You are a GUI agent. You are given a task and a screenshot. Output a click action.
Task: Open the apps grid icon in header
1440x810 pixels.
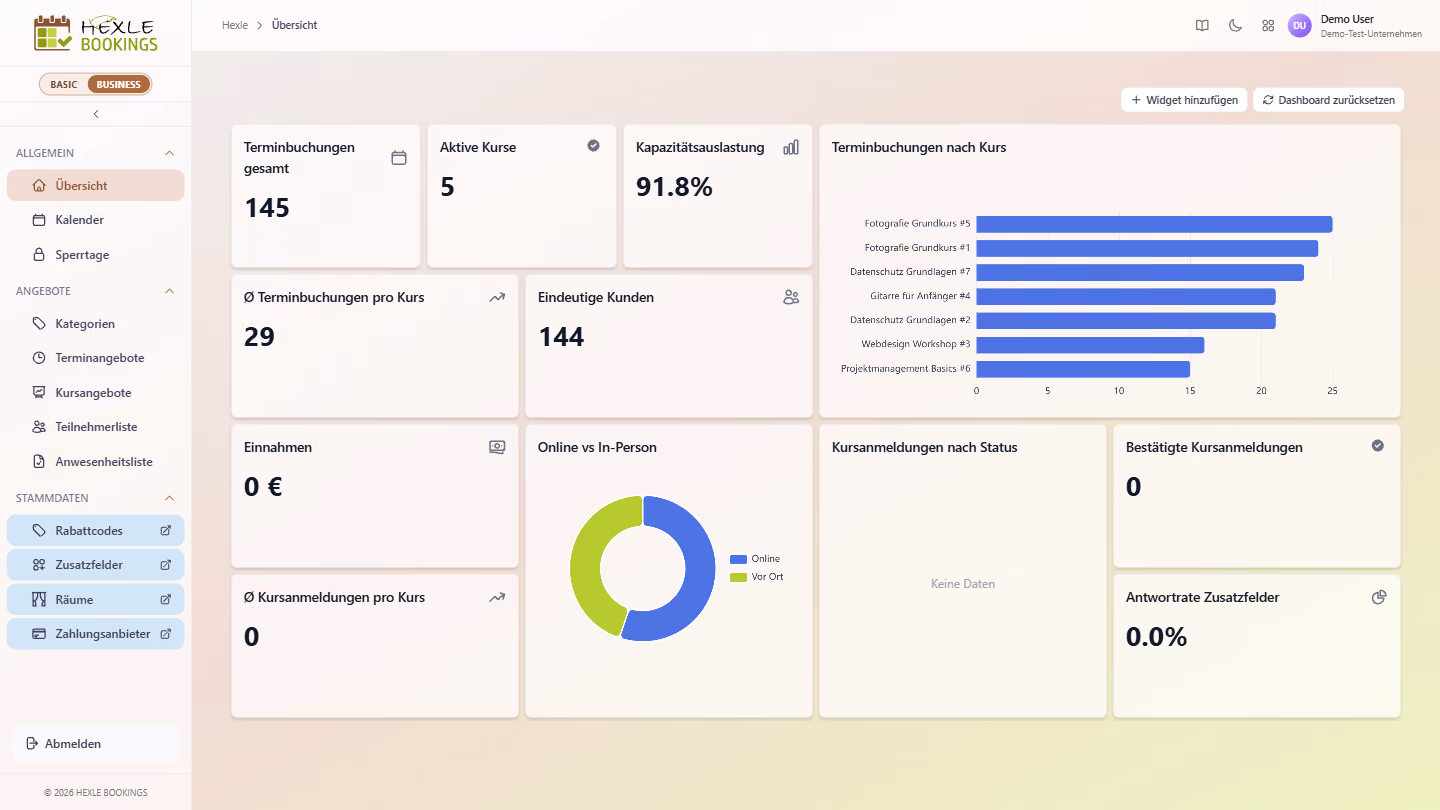pyautogui.click(x=1268, y=25)
